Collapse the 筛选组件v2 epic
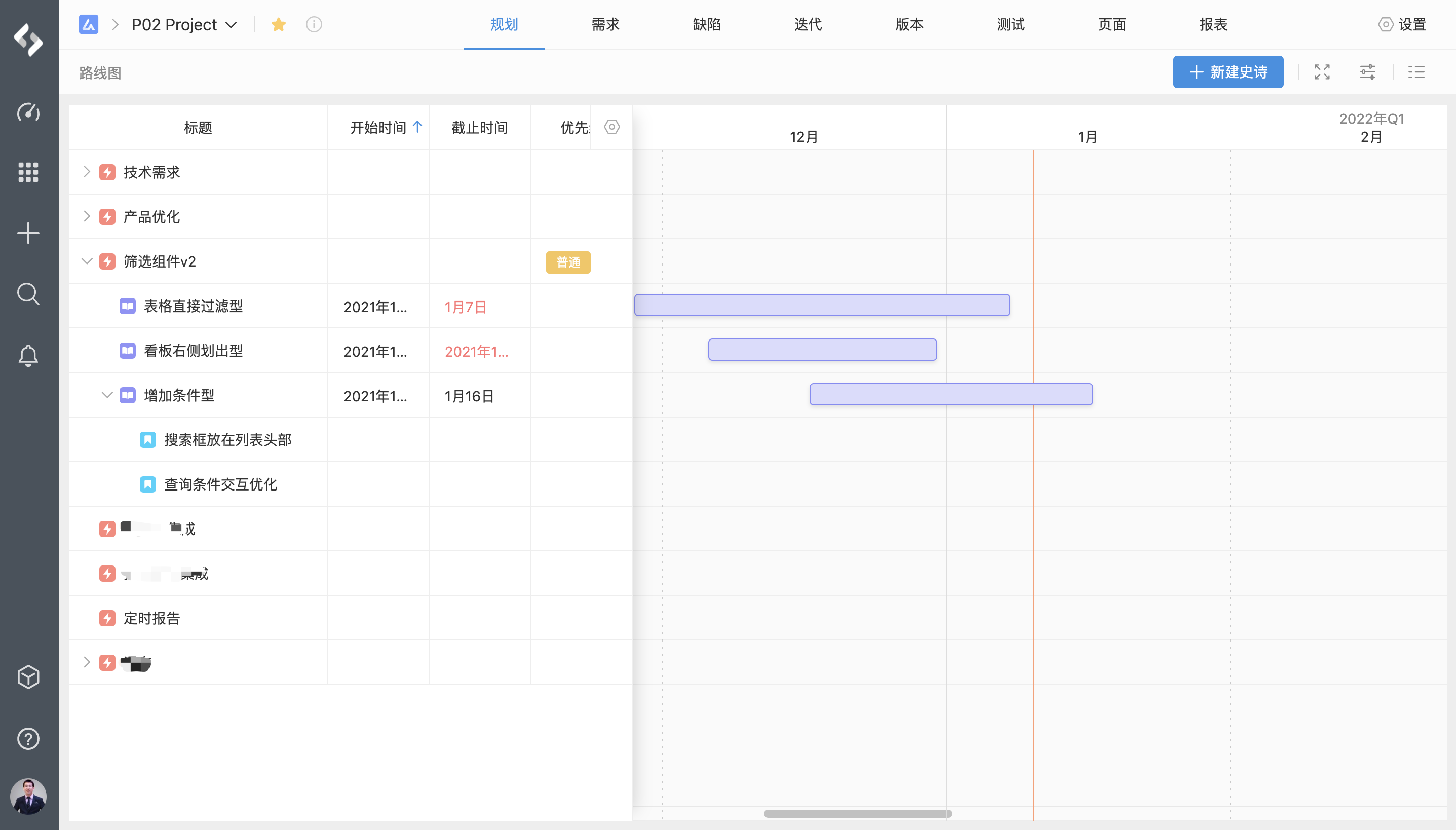This screenshot has height=830, width=1456. [87, 261]
